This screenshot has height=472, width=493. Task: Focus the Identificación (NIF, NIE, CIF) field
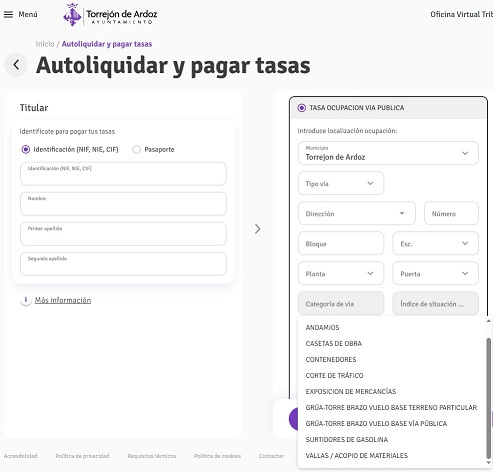click(123, 174)
